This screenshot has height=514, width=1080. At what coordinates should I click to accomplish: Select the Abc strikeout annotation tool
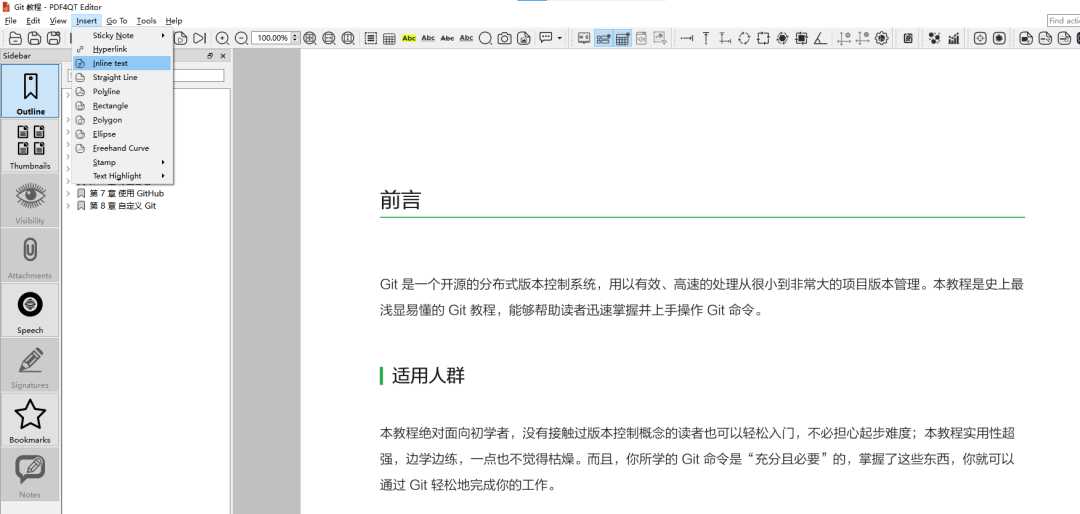pyautogui.click(x=448, y=39)
